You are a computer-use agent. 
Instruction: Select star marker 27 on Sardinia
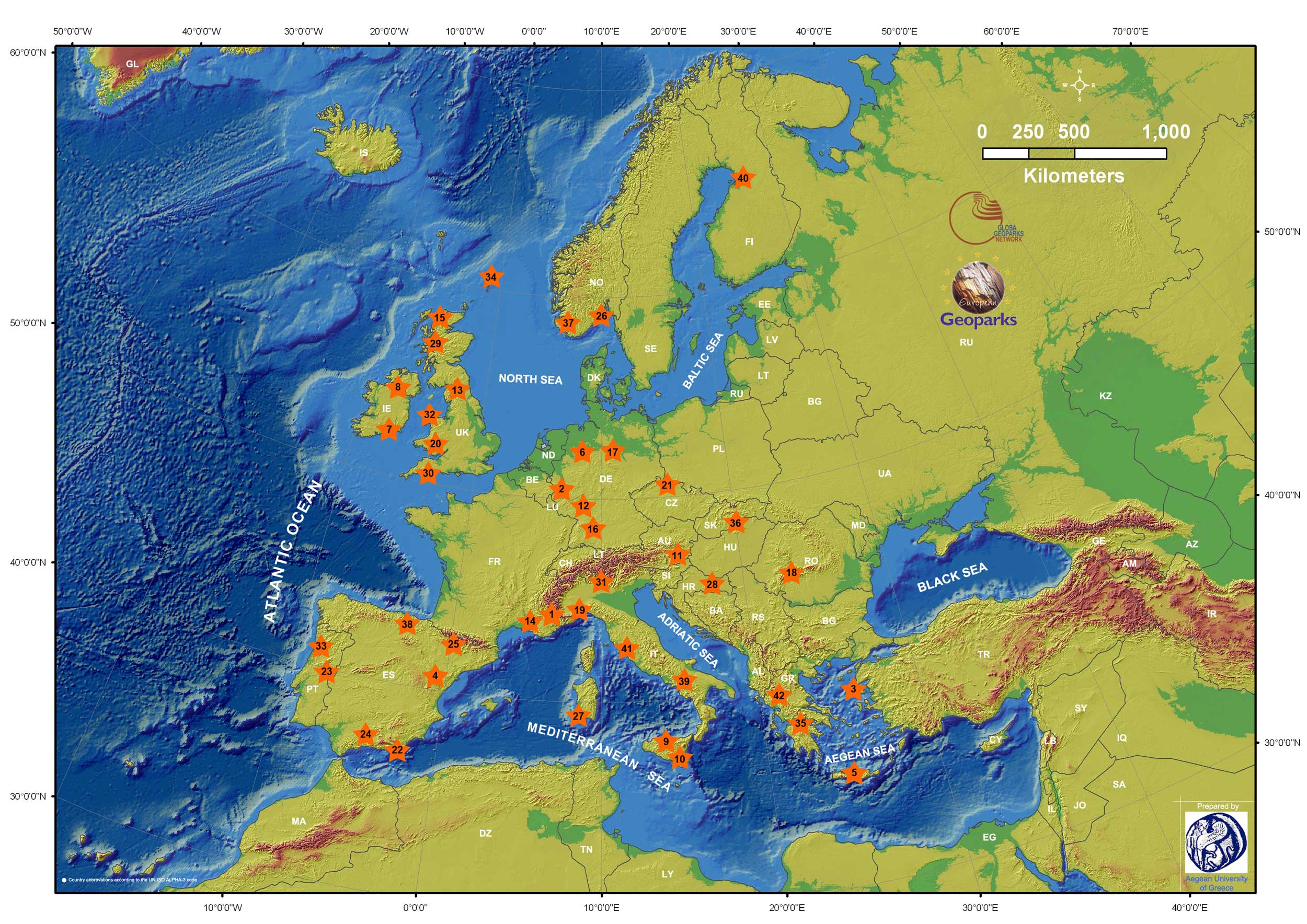point(578,717)
